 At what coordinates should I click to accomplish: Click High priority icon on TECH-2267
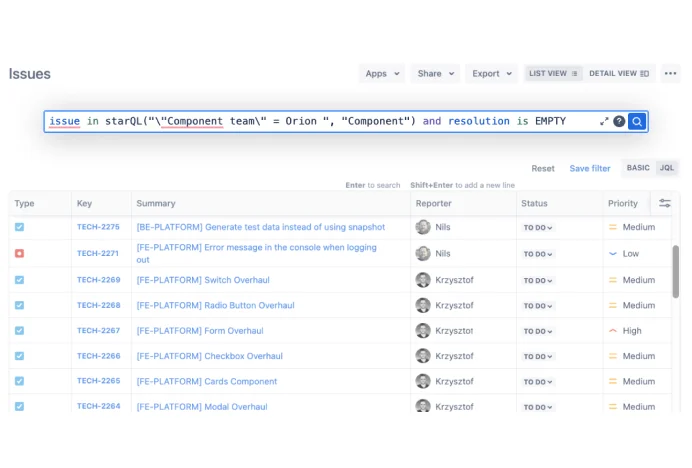click(x=613, y=331)
